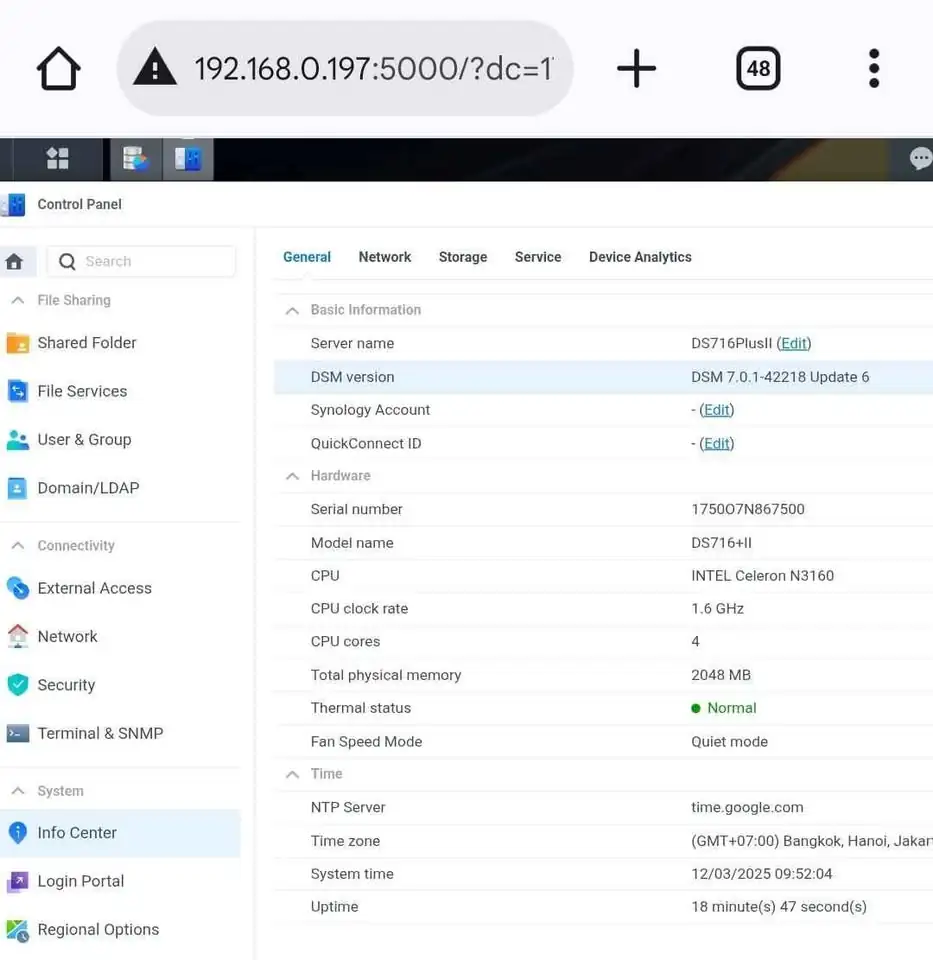Click NTP server time.google.com

click(747, 808)
